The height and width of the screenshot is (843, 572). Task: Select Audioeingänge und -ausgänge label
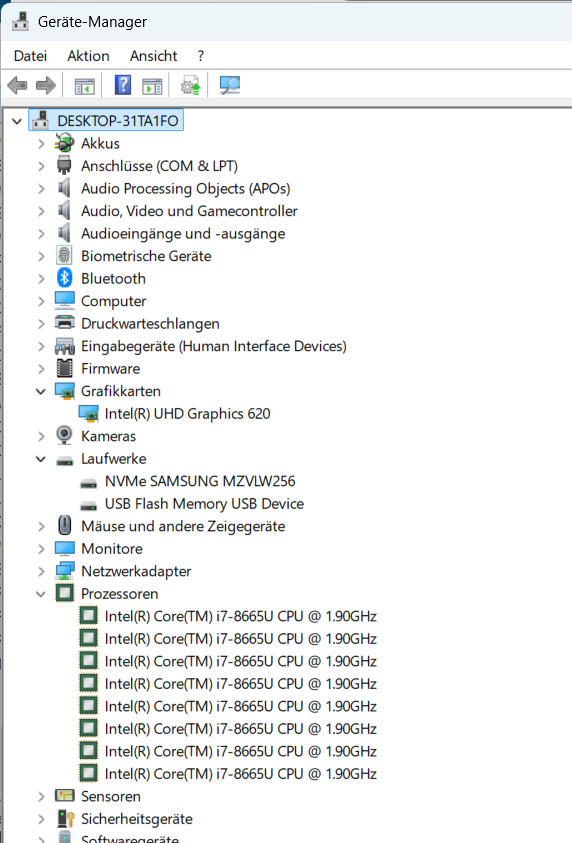tap(183, 233)
